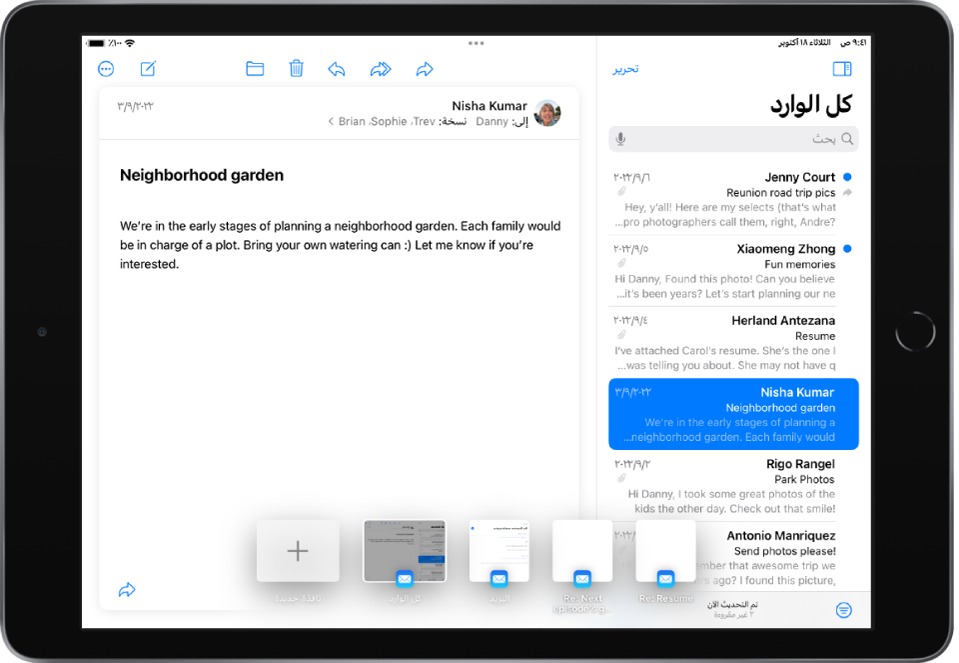This screenshot has height=663, width=959.
Task: Click the تحرير (Edit) button
Action: pyautogui.click(x=626, y=69)
